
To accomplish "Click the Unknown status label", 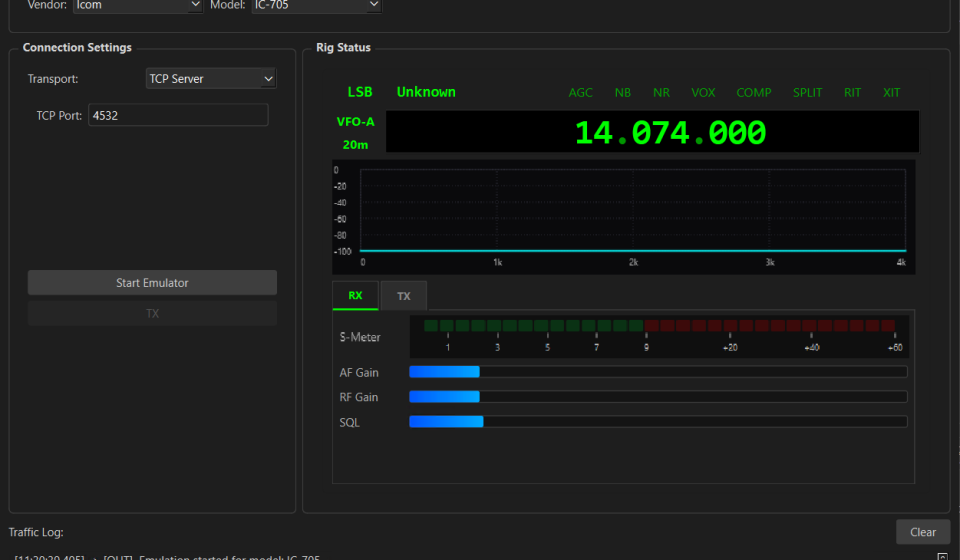I will 426,92.
